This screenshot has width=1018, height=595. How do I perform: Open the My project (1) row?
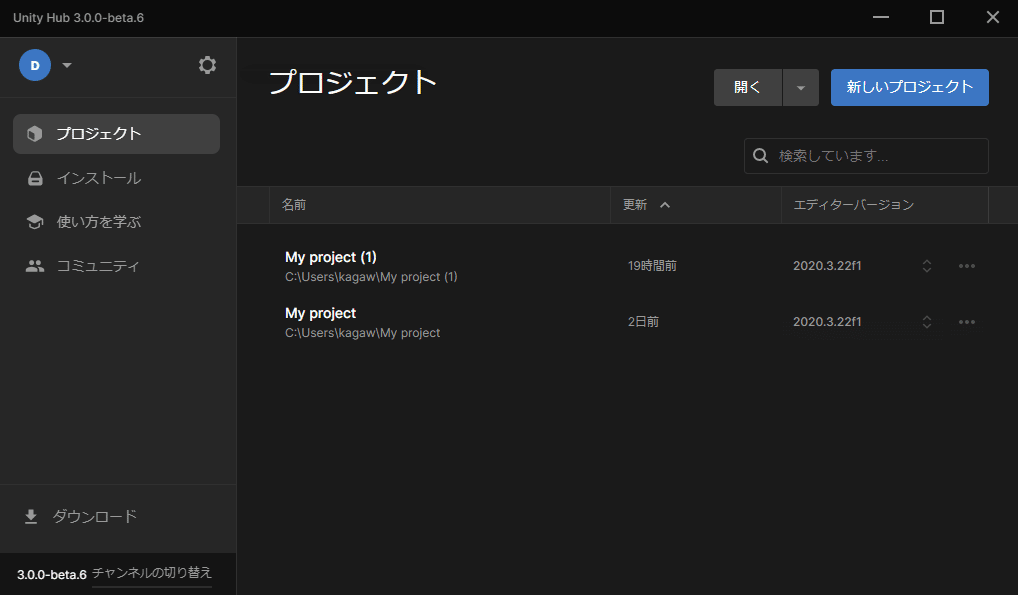tap(627, 266)
